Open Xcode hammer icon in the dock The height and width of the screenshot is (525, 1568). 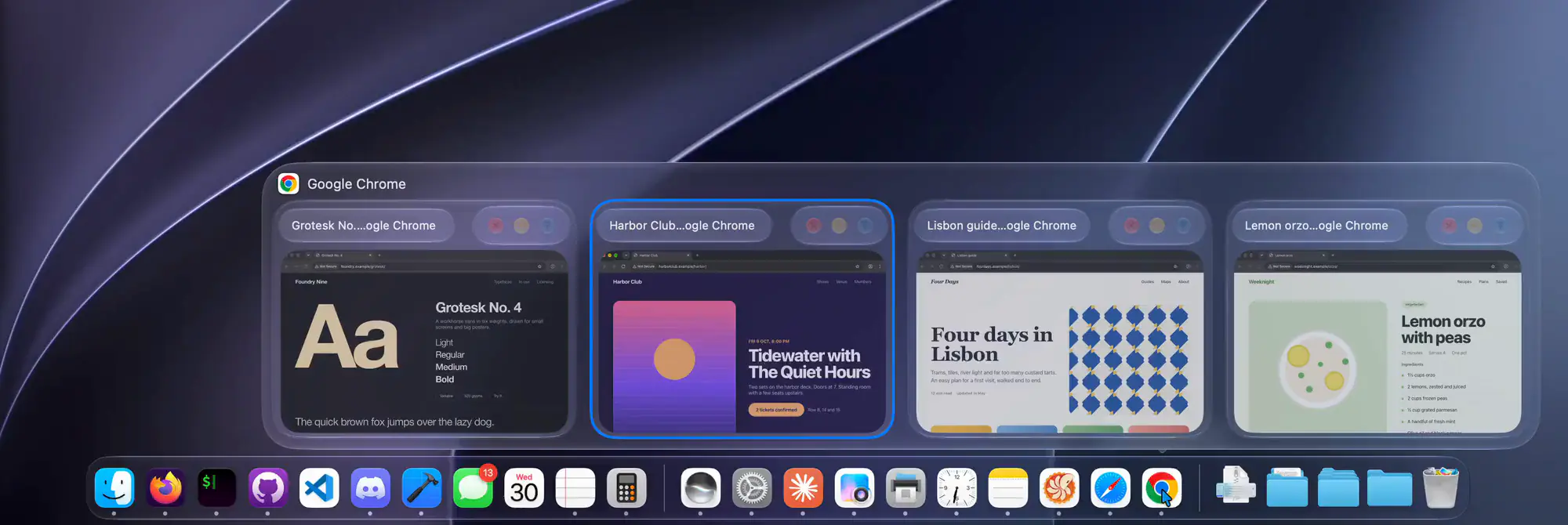pos(422,487)
